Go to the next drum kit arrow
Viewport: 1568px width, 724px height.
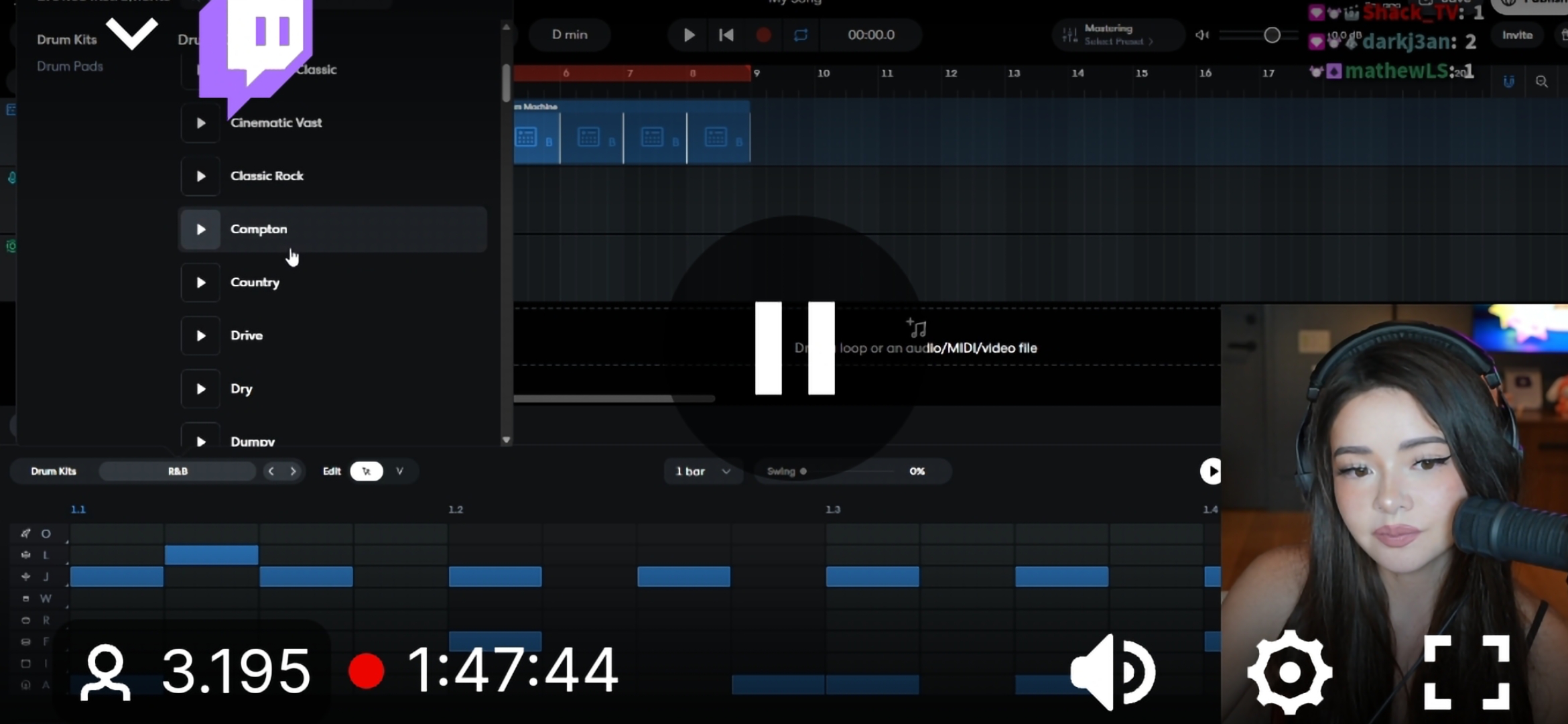(x=293, y=471)
